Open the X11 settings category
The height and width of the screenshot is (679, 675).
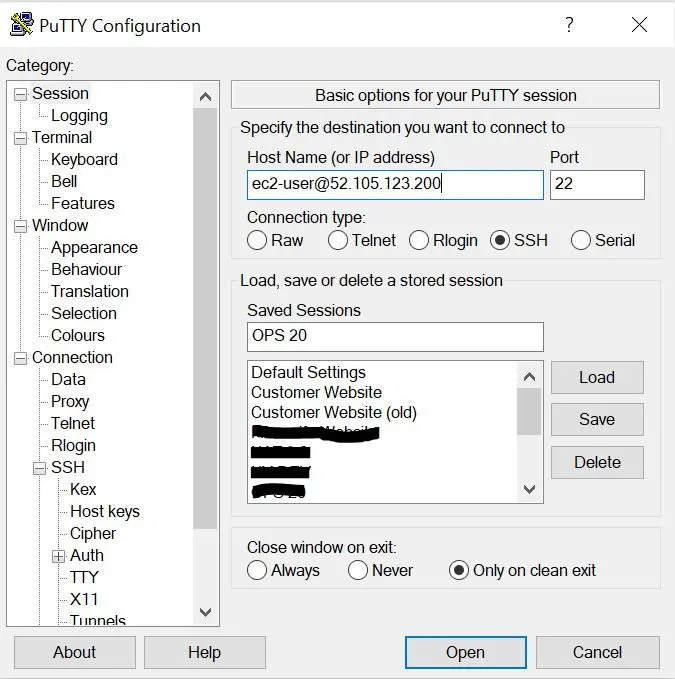pos(84,600)
